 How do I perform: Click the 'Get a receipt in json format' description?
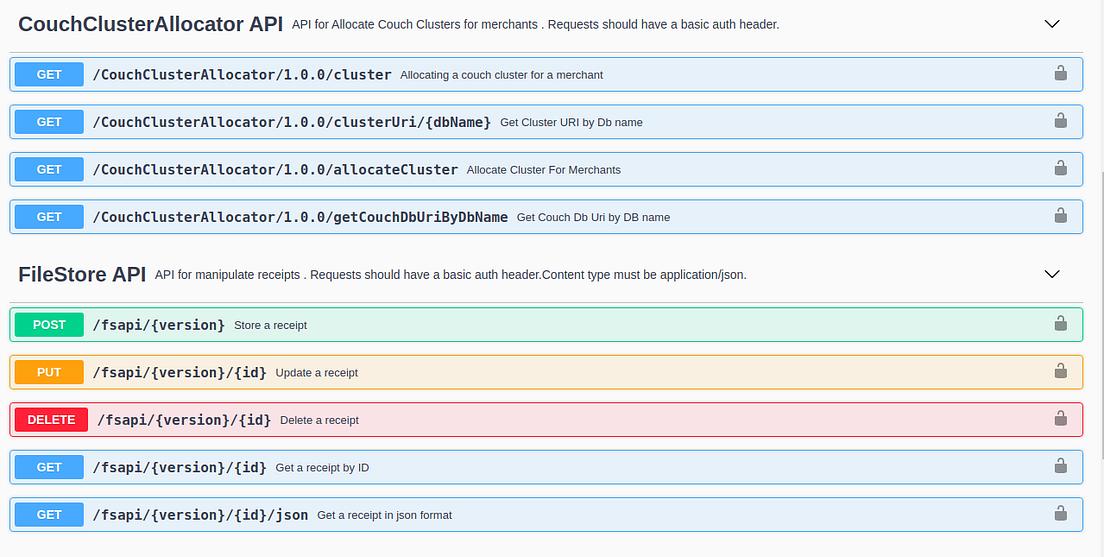pos(384,515)
